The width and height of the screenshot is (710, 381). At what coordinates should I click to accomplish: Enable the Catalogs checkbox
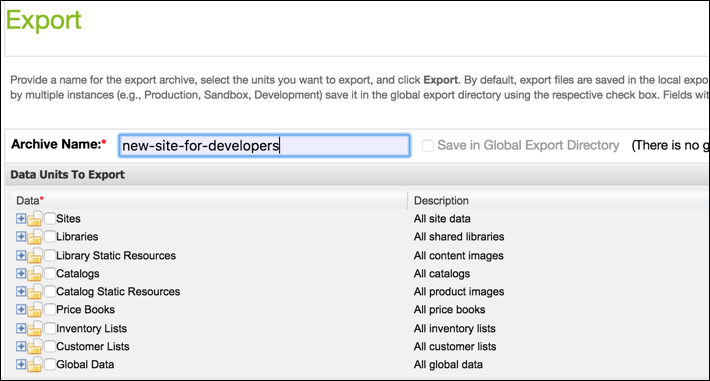click(x=50, y=273)
